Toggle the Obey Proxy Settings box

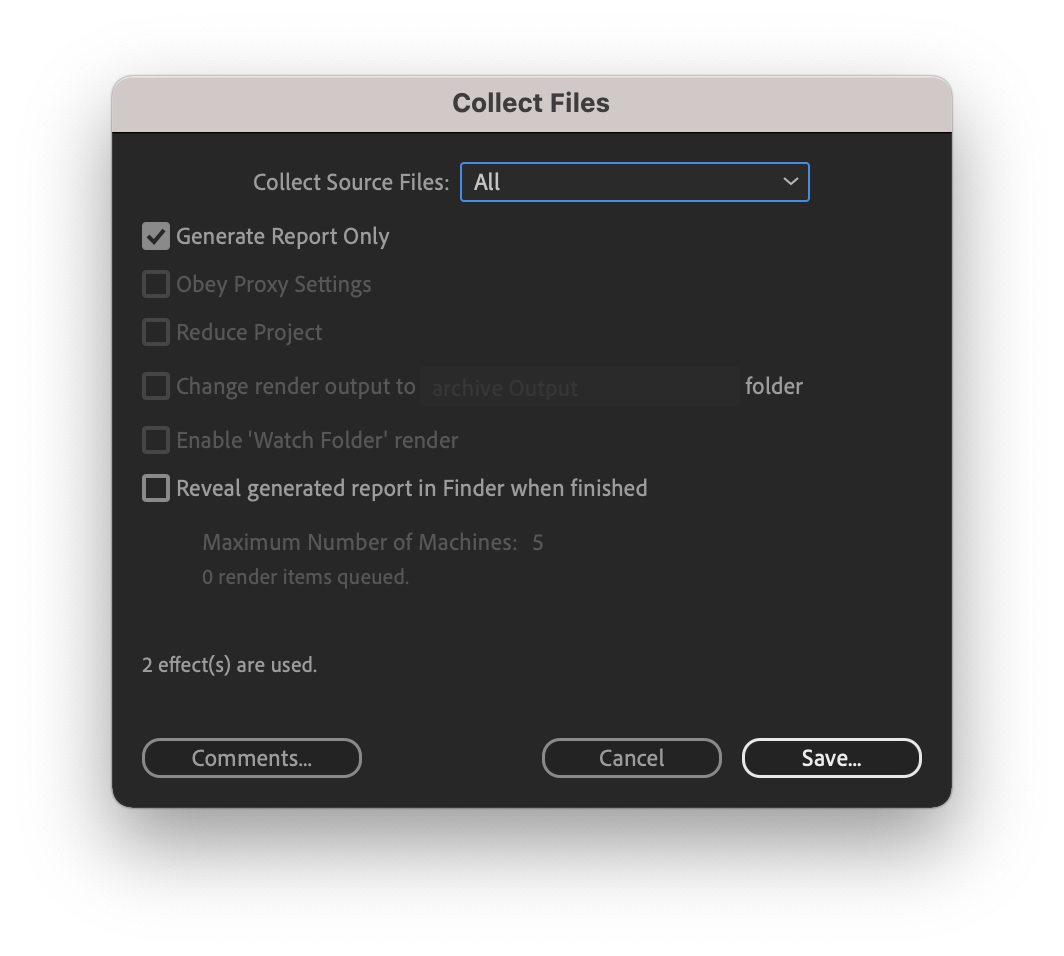[x=156, y=284]
